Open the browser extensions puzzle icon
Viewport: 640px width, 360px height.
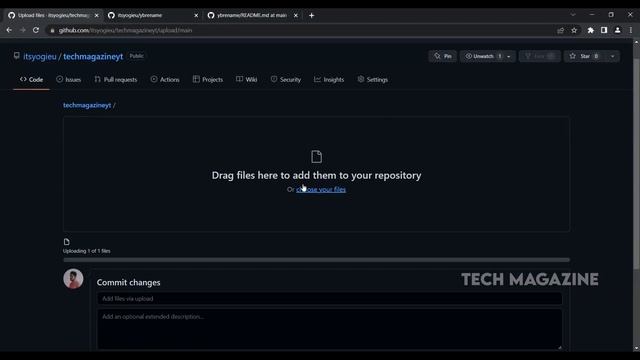(x=590, y=30)
